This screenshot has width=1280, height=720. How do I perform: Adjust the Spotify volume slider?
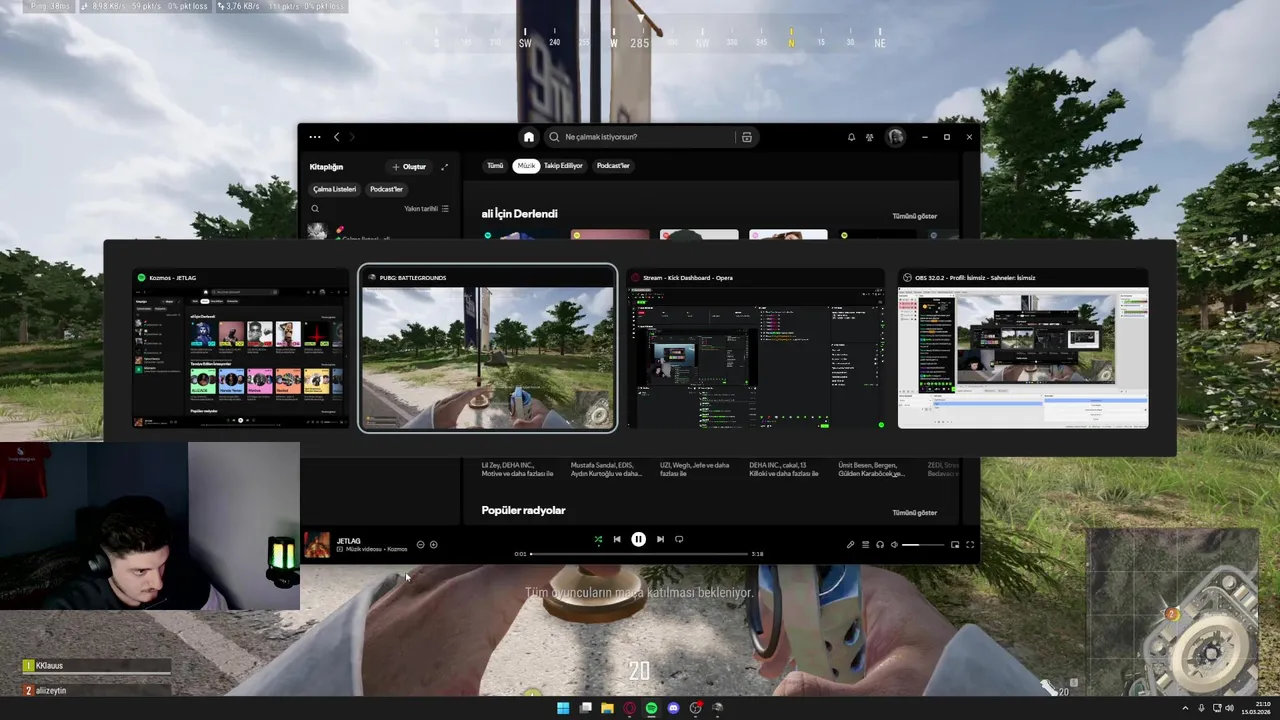click(923, 545)
